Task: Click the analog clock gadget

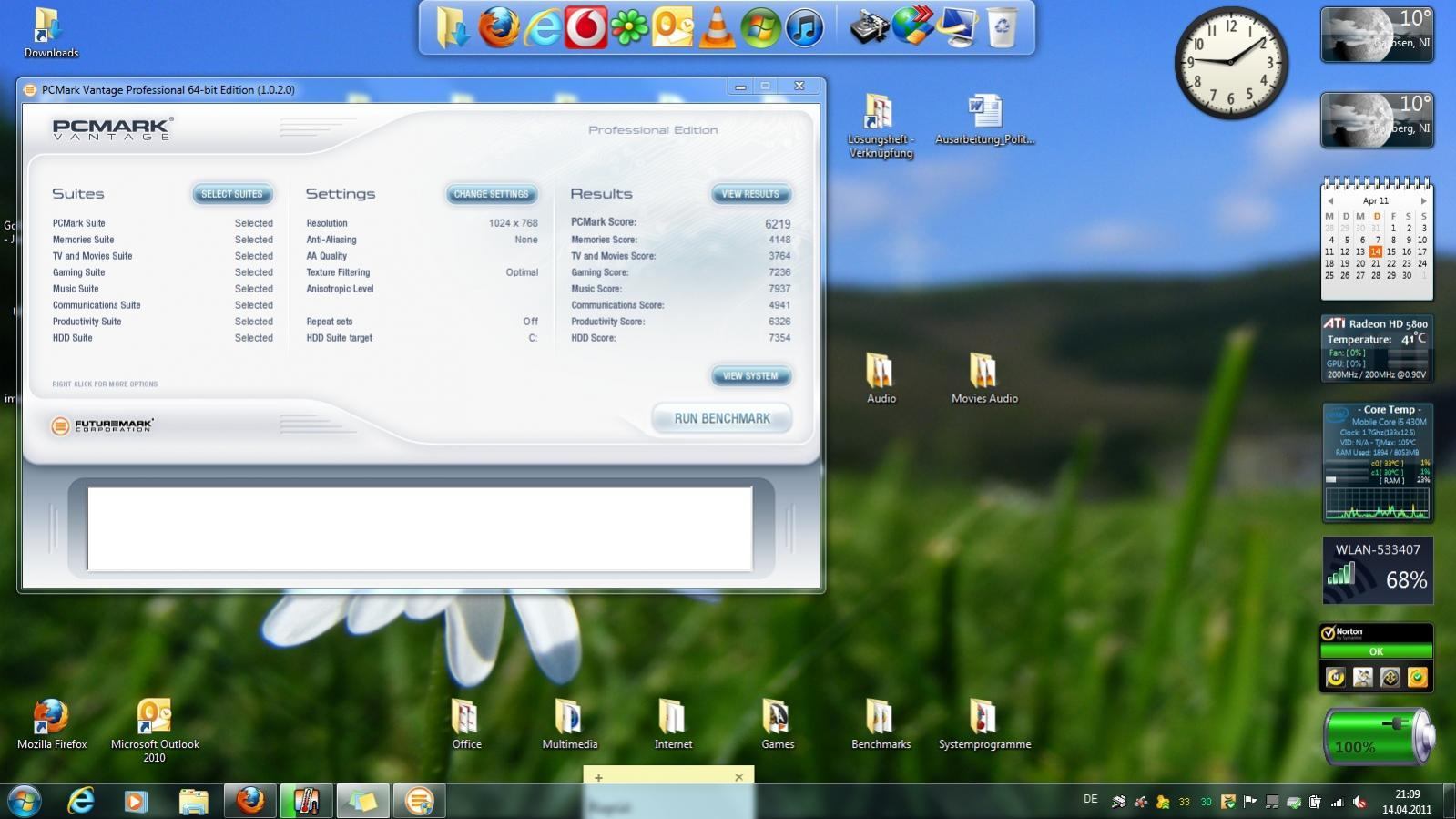Action: [x=1231, y=63]
